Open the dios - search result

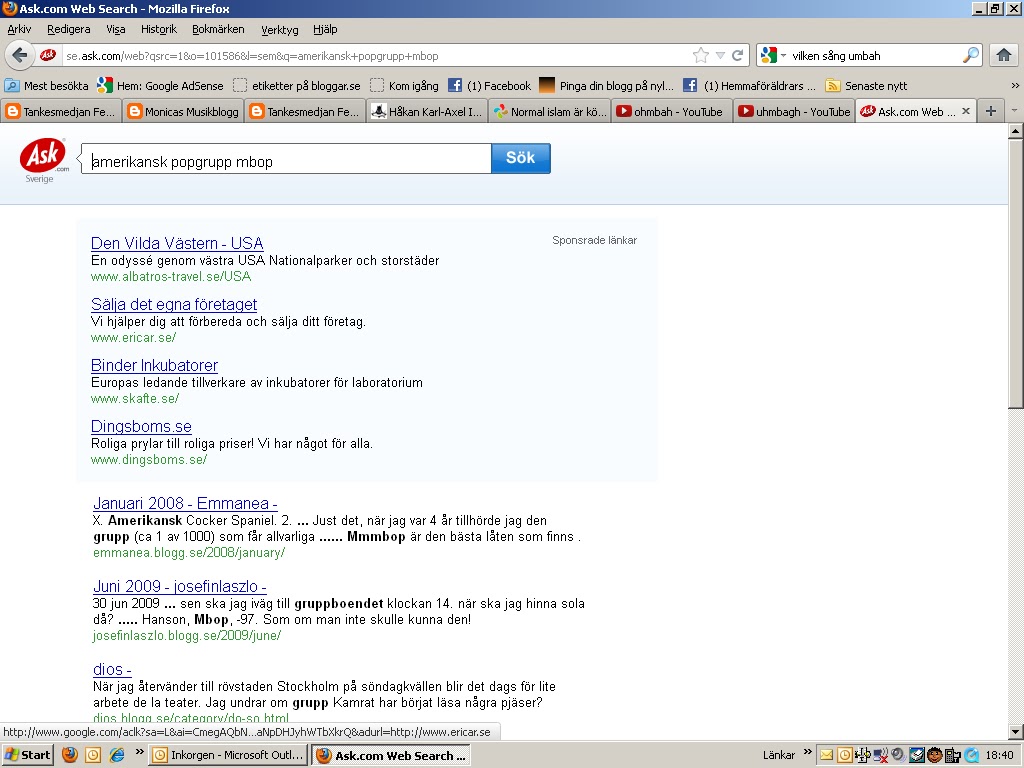pos(112,669)
